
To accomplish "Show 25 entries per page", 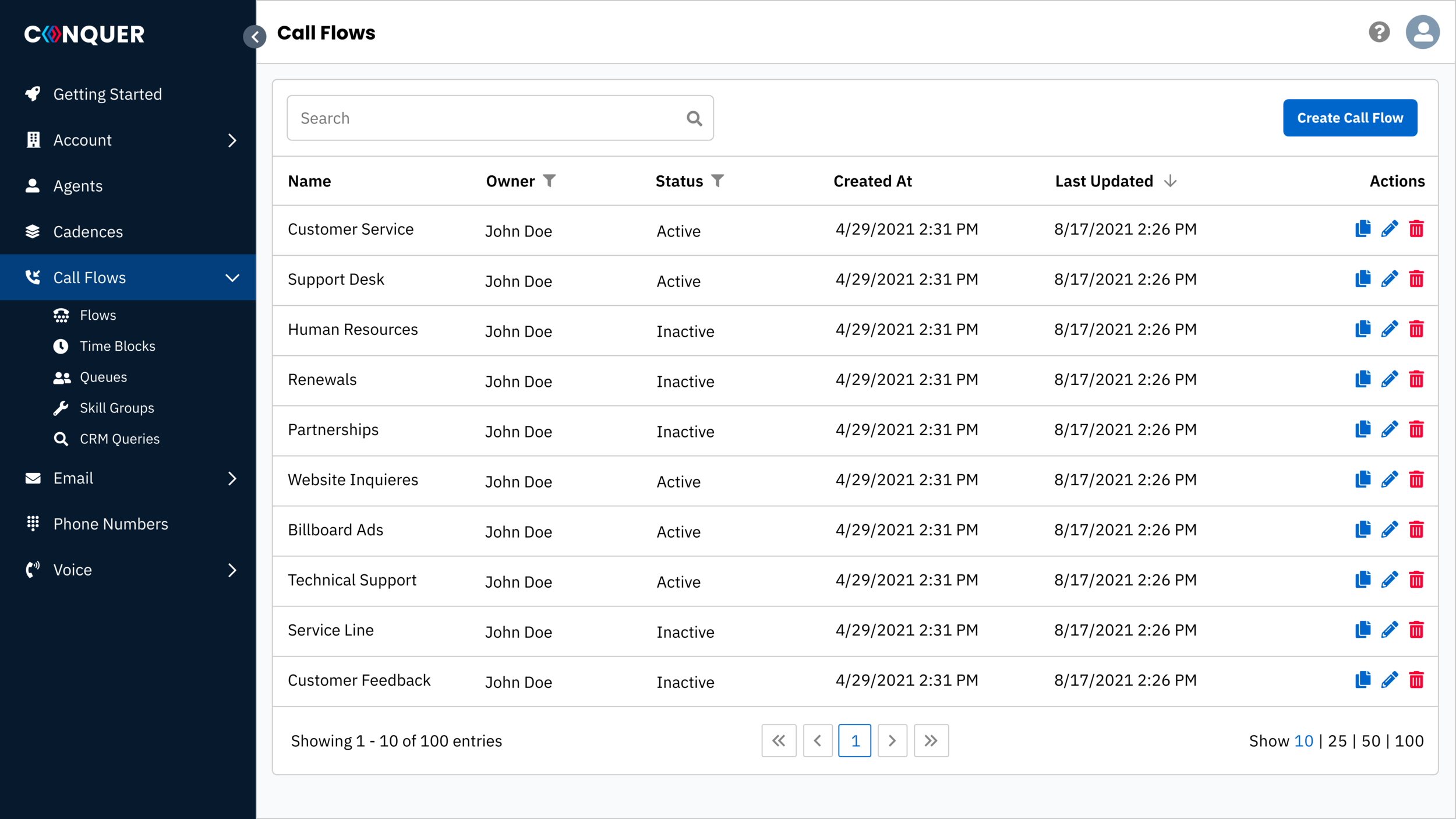I will pos(1337,741).
